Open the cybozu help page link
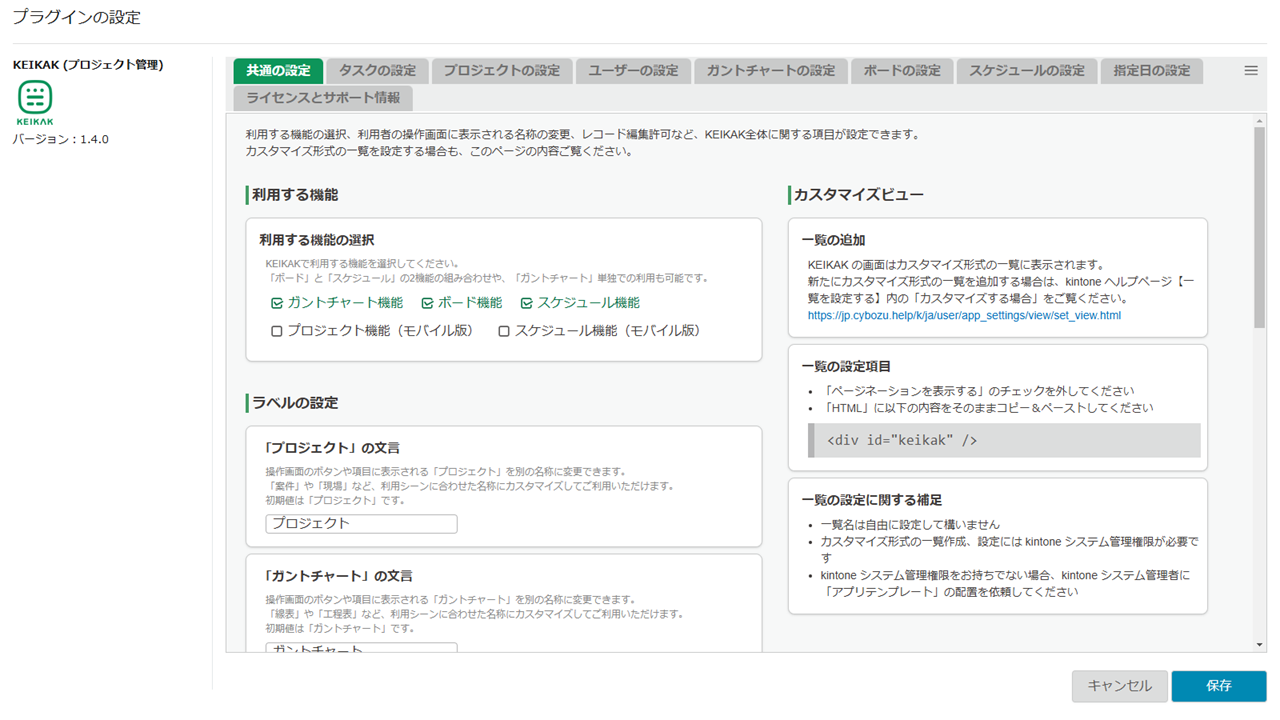 coord(964,315)
